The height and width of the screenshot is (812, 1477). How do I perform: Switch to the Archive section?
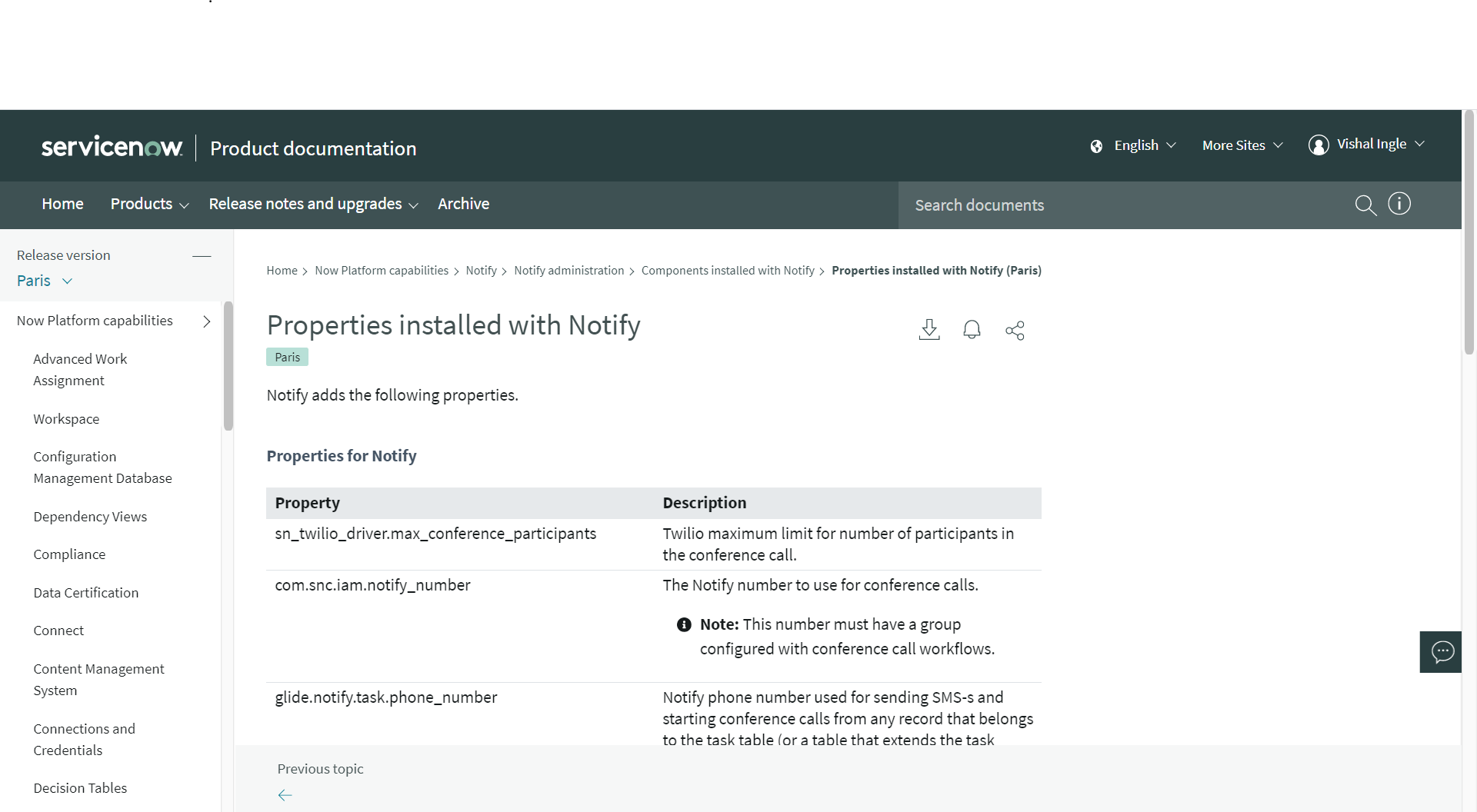click(463, 204)
